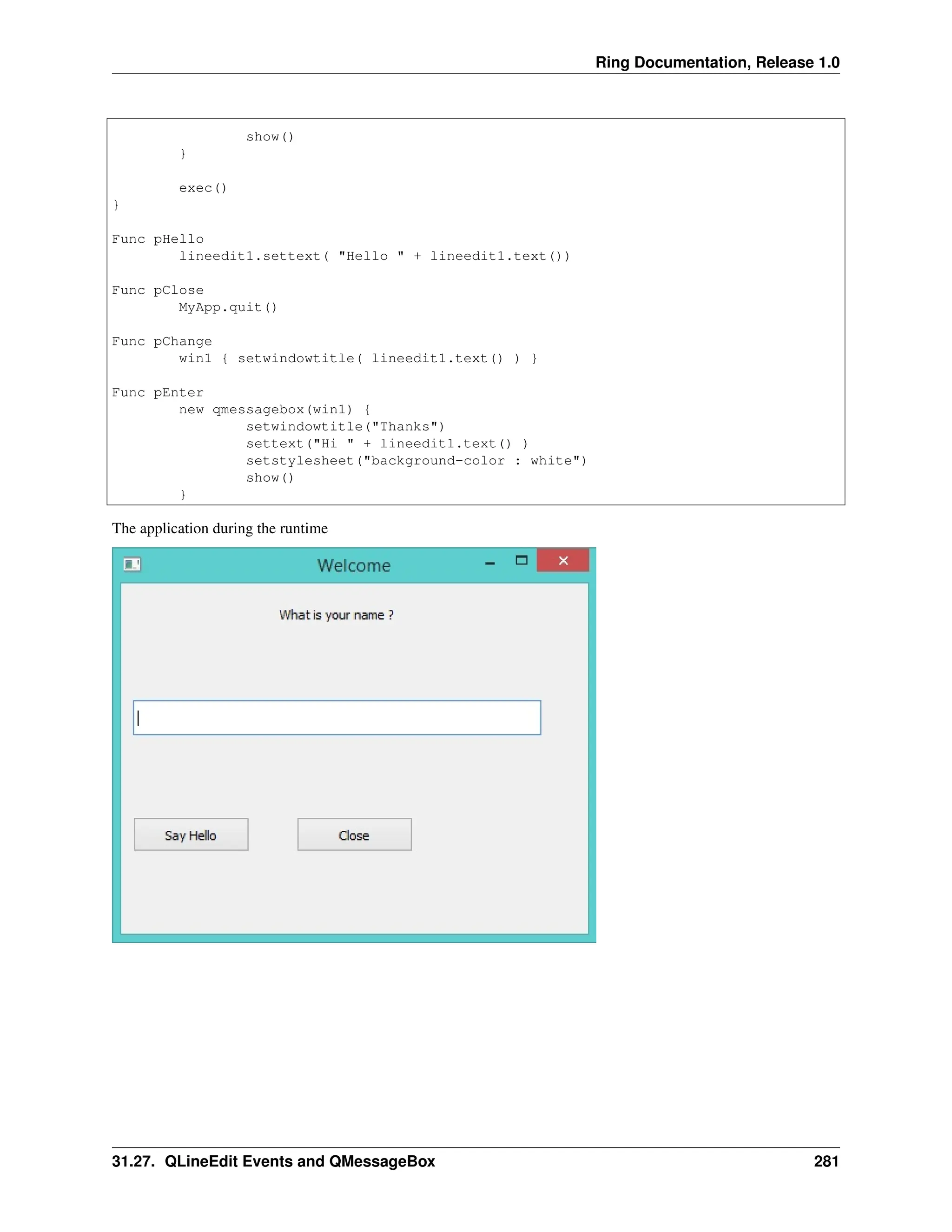The image size is (952, 1232).
Task: Click the settext("Hi " + lineedit1.text()) line
Action: pos(387,444)
